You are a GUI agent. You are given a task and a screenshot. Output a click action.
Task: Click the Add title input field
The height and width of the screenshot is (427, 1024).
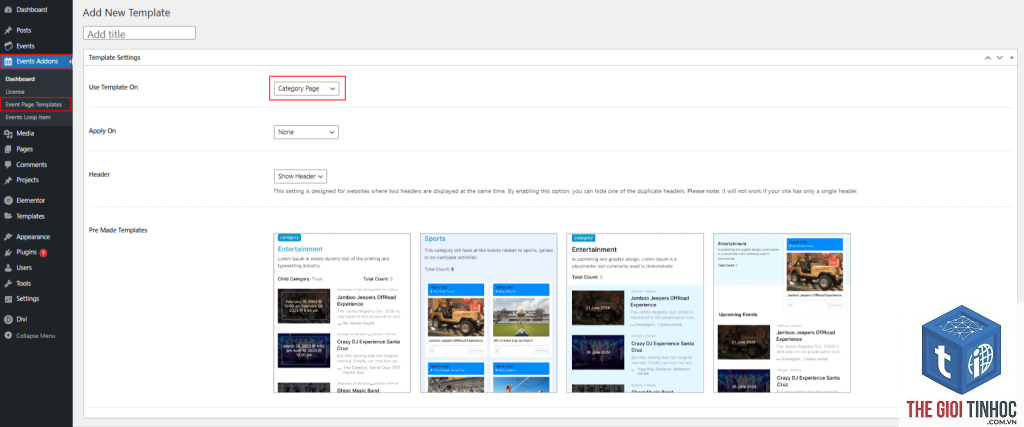(x=140, y=33)
